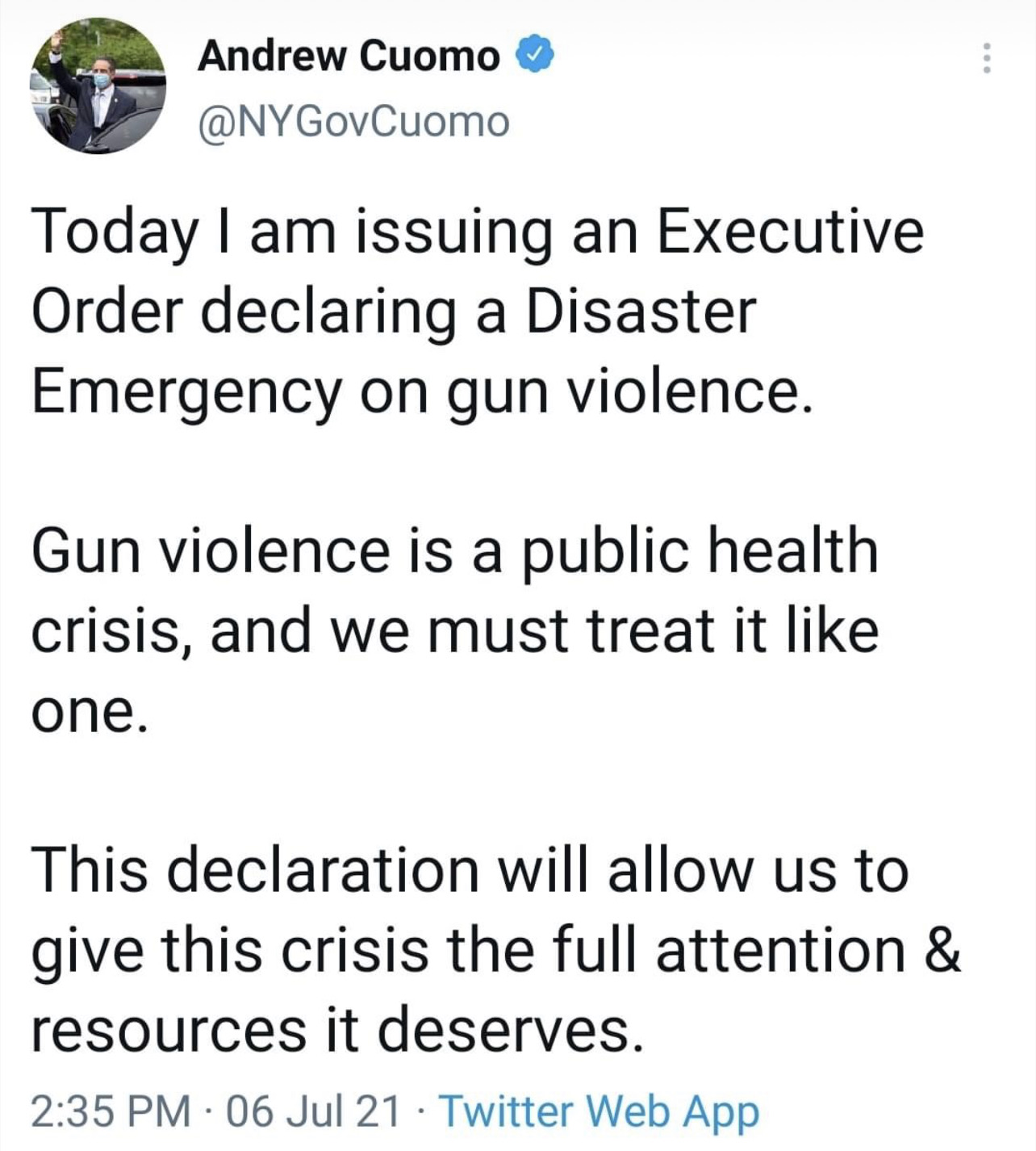Open Andrew Cuomo's round profile photo
This screenshot has height=1151, width=1036.
(x=98, y=86)
